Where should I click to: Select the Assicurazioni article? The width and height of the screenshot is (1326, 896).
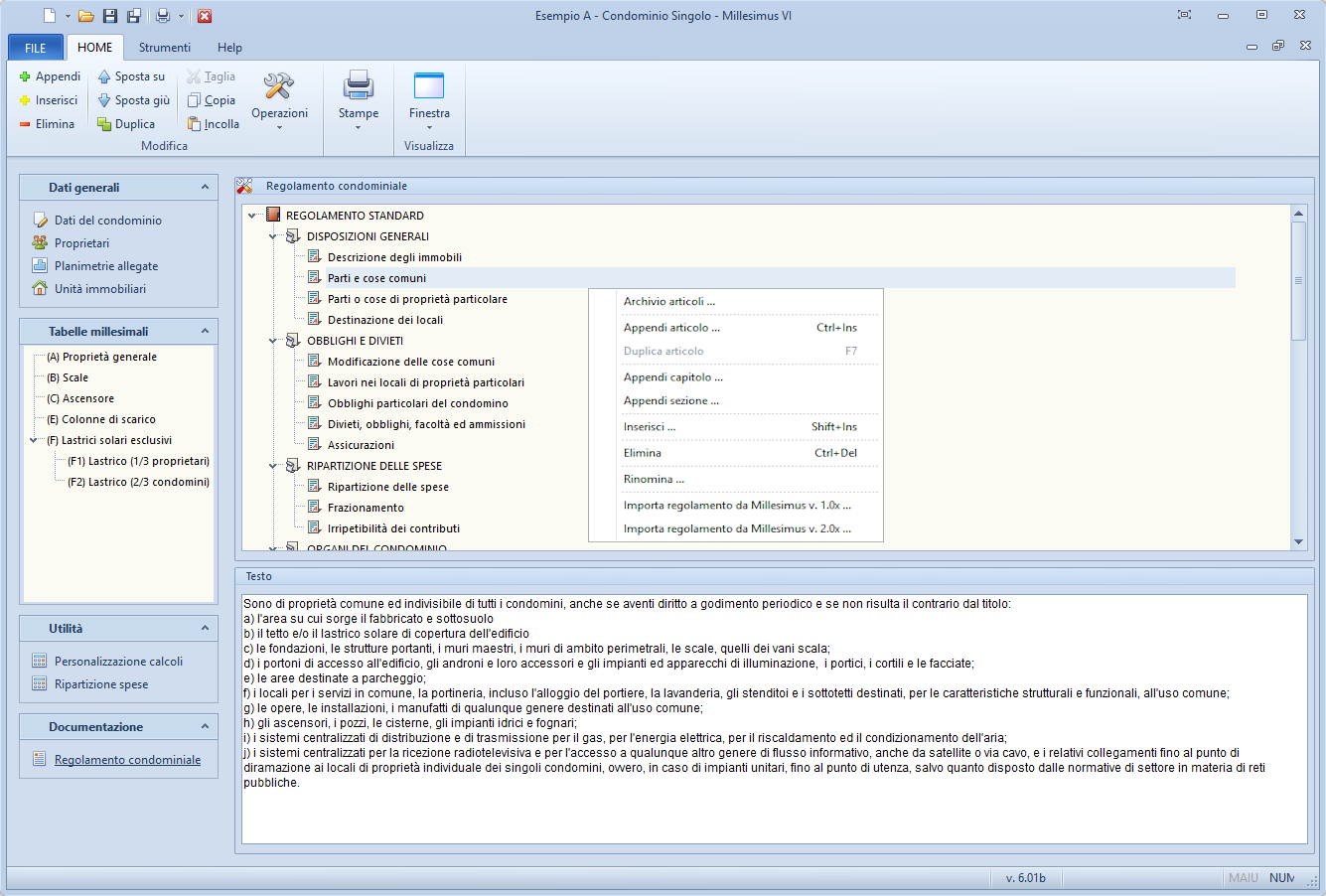coord(361,445)
